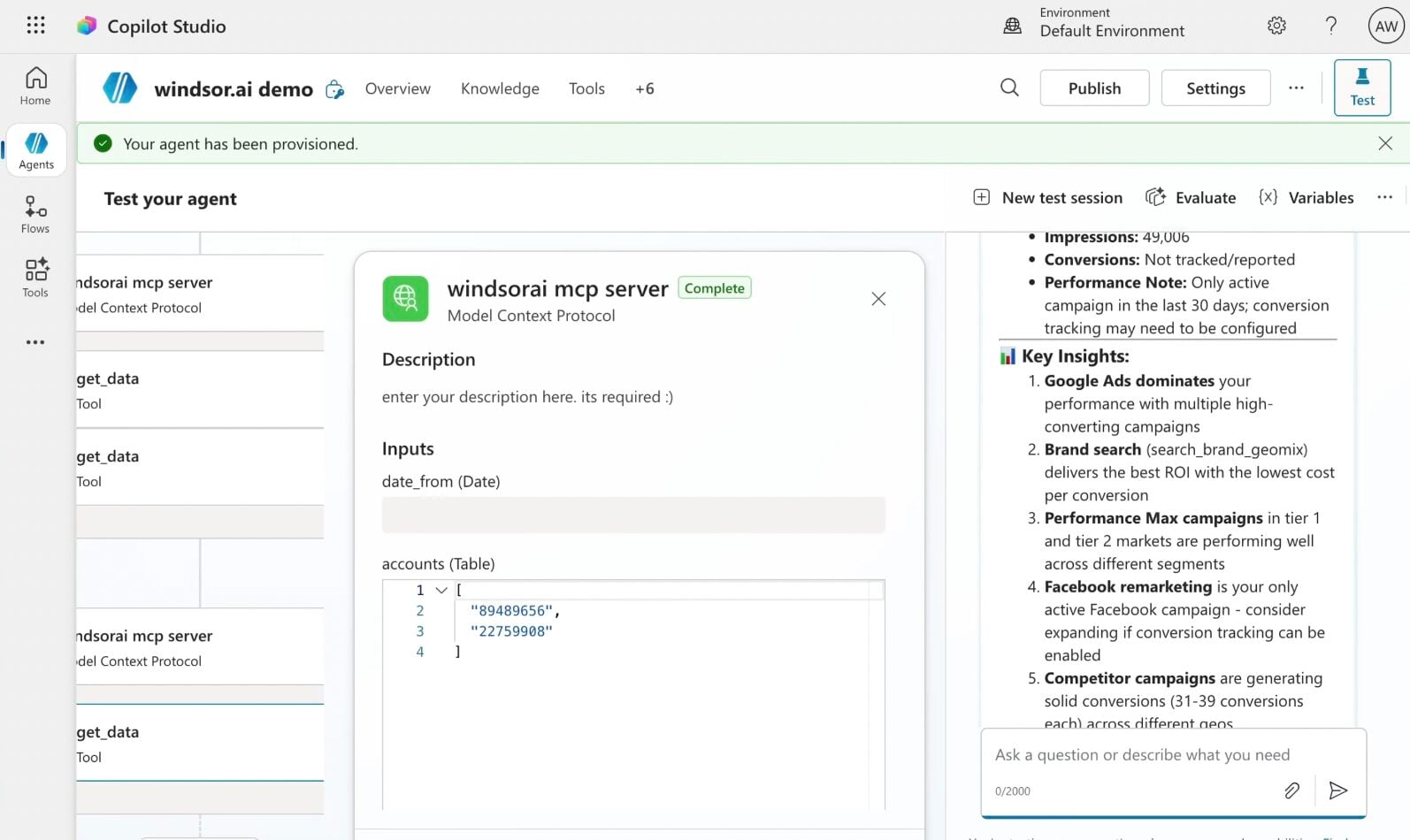Switch to the Knowledge tab

(x=500, y=88)
